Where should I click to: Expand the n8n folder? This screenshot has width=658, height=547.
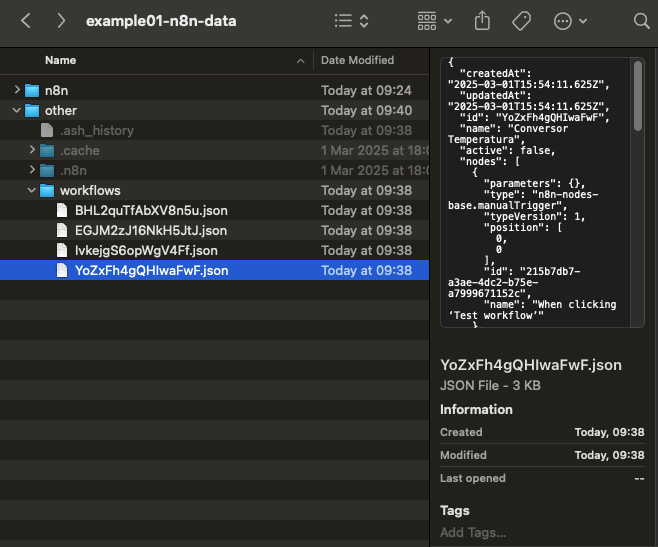[x=17, y=89]
